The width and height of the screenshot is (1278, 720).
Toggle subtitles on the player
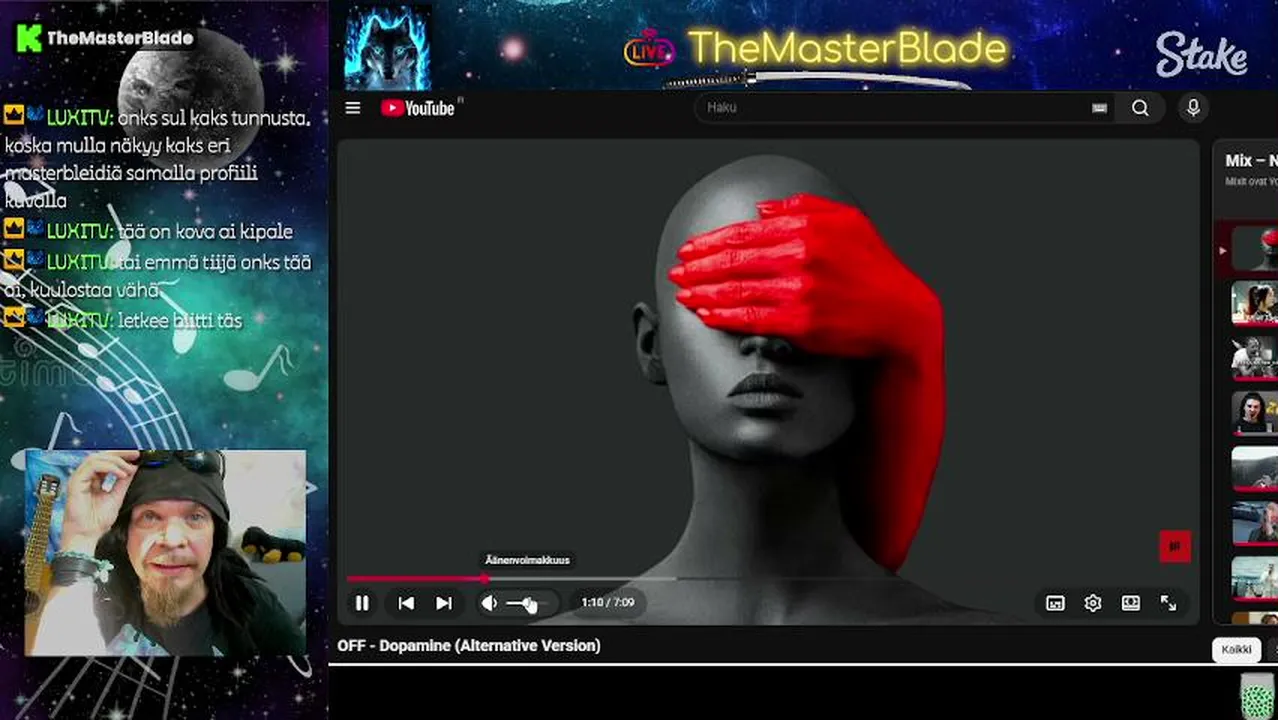click(1055, 603)
